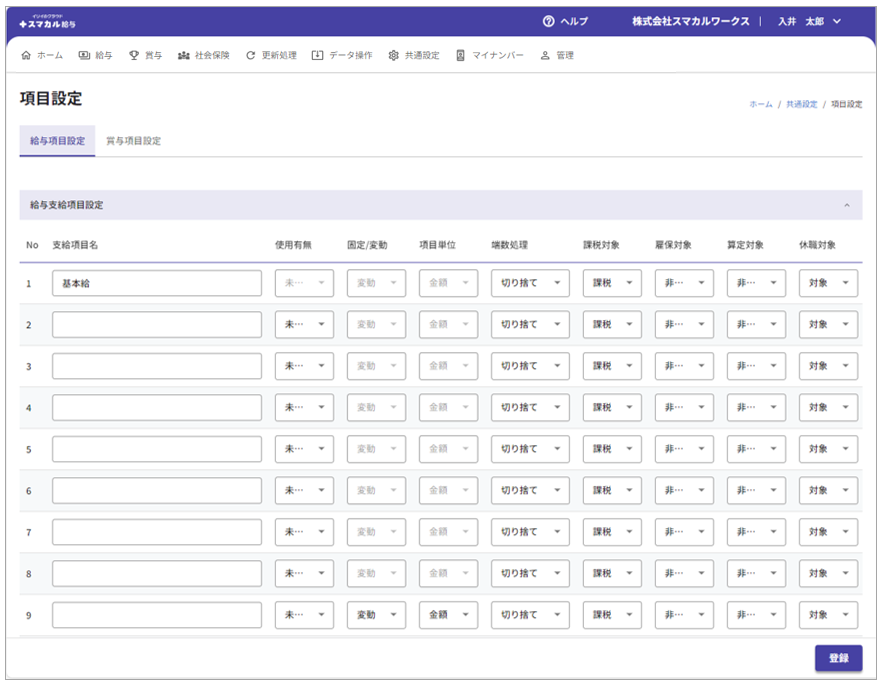Click the 登録 button

point(838,658)
